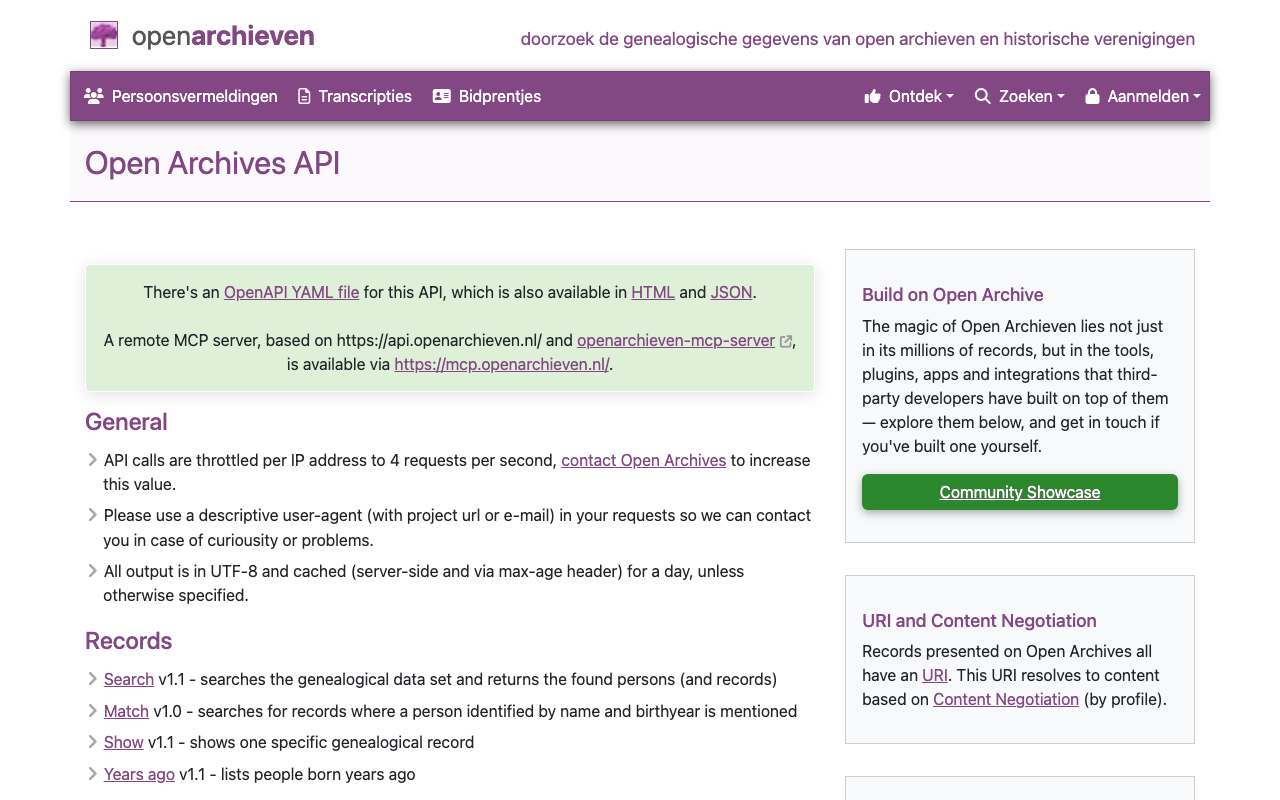Click the people icon beside Persoonsvermeldingen

click(x=94, y=96)
